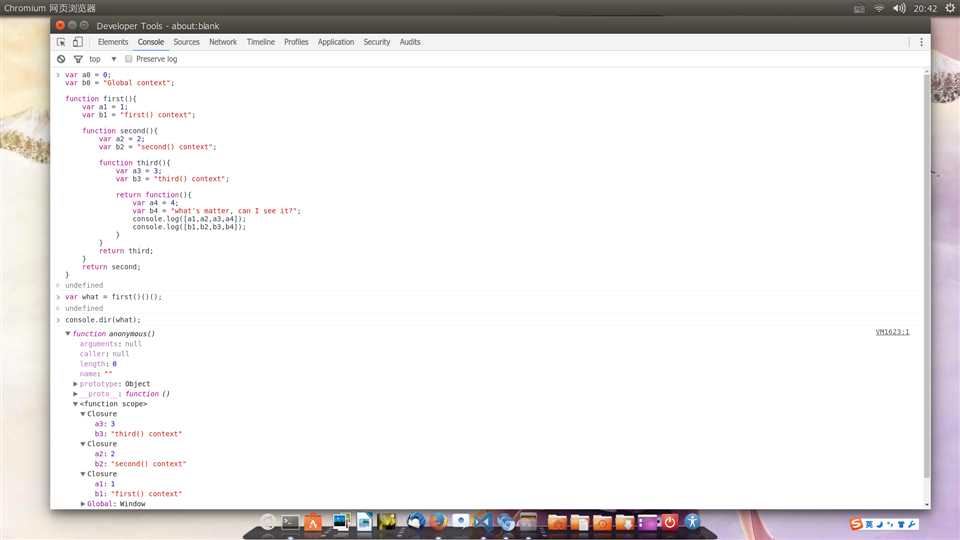This screenshot has width=960, height=540.
Task: Collapse the <function scope> section
Action: click(x=75, y=404)
